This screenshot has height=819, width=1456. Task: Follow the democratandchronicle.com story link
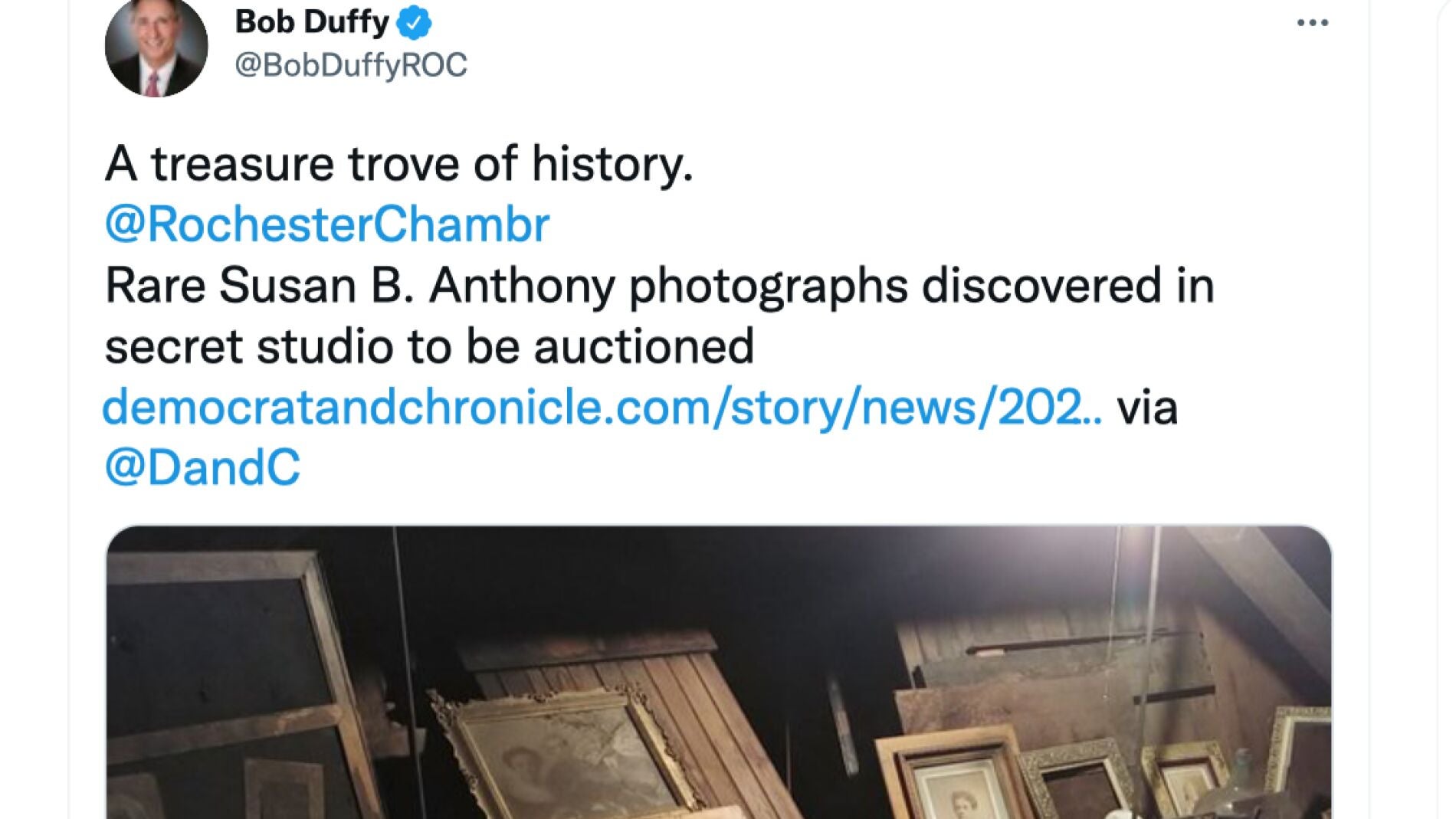coord(602,407)
